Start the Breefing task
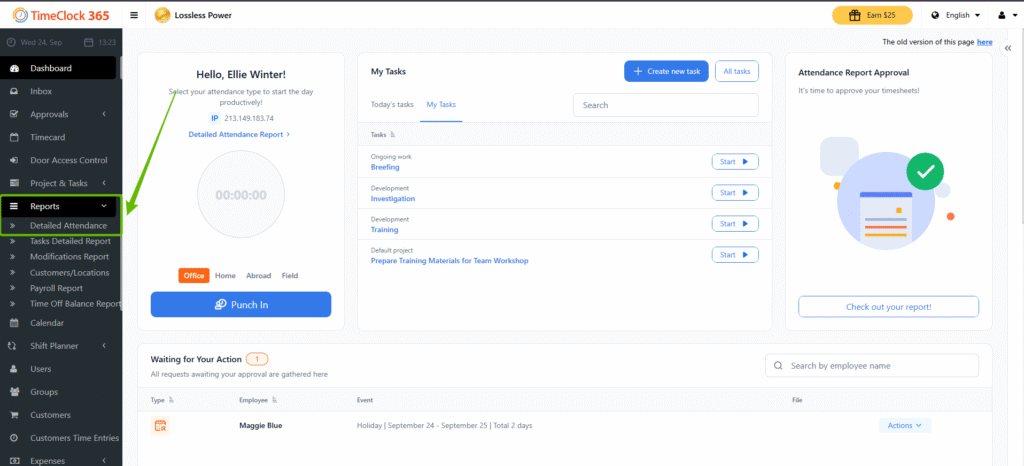The image size is (1024, 466). pos(735,162)
